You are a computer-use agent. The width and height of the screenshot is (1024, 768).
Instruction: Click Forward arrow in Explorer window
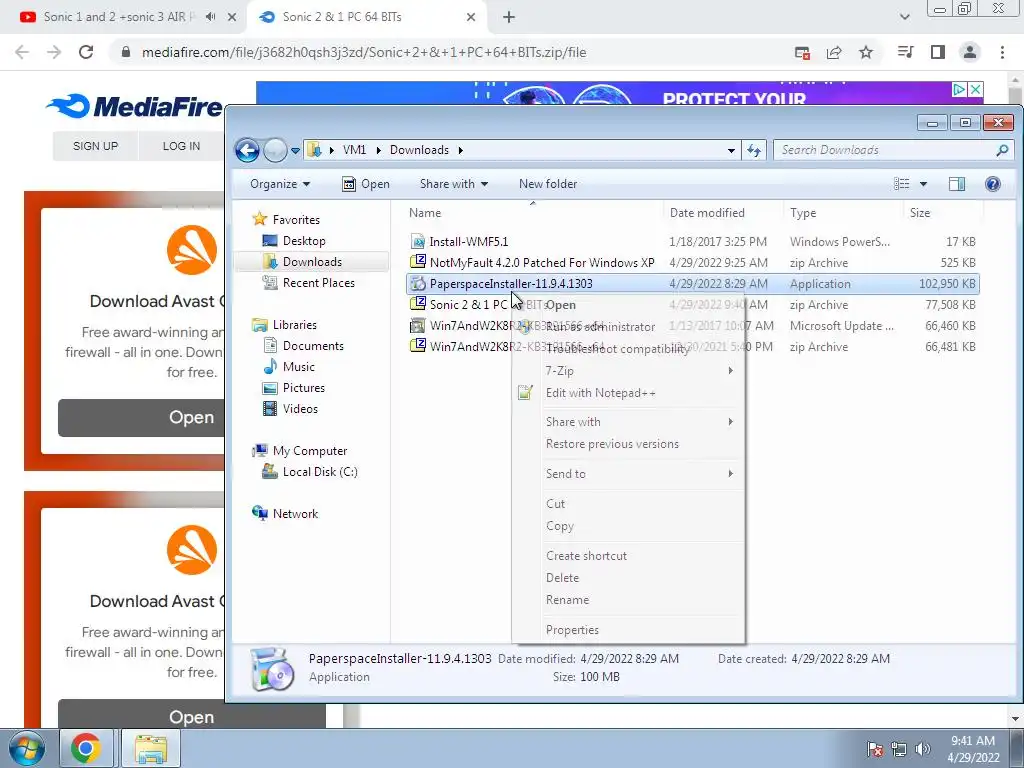click(x=276, y=150)
